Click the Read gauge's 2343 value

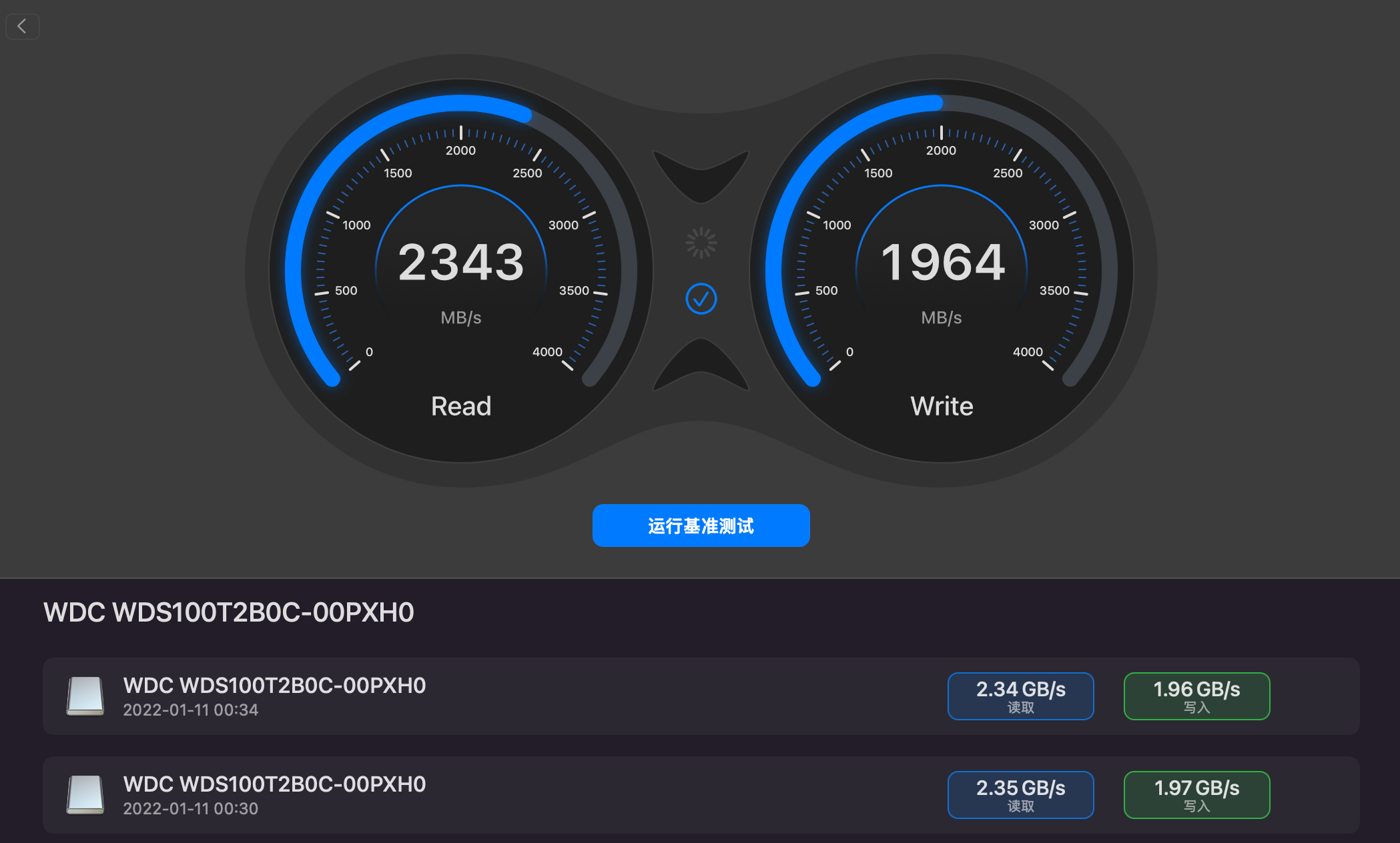(461, 262)
